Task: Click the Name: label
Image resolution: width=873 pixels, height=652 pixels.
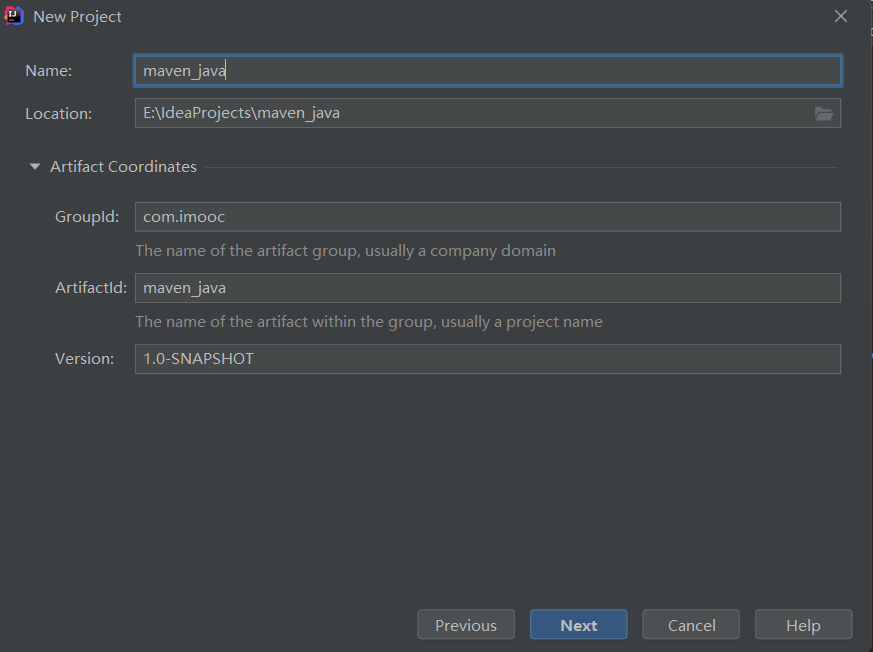Action: click(x=48, y=71)
